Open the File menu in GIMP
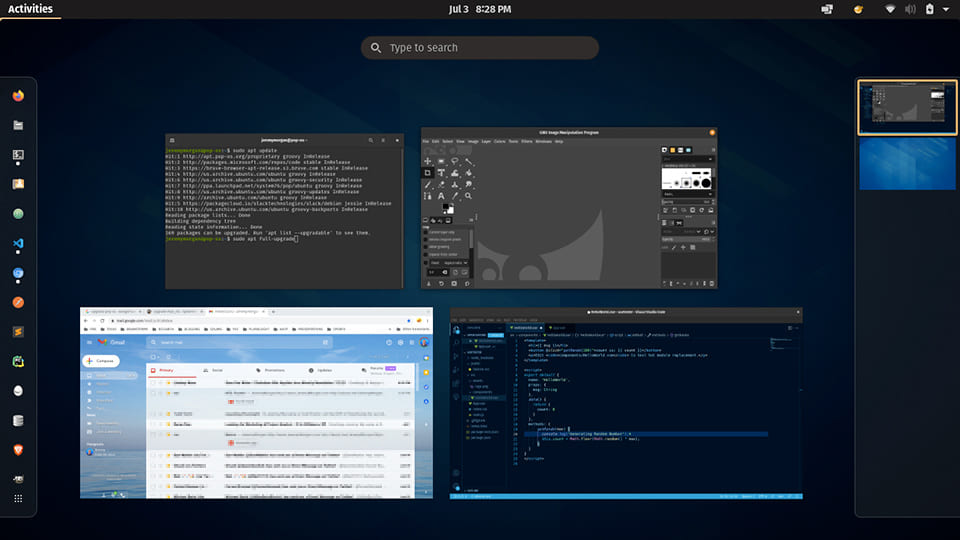The width and height of the screenshot is (960, 540). click(x=426, y=141)
